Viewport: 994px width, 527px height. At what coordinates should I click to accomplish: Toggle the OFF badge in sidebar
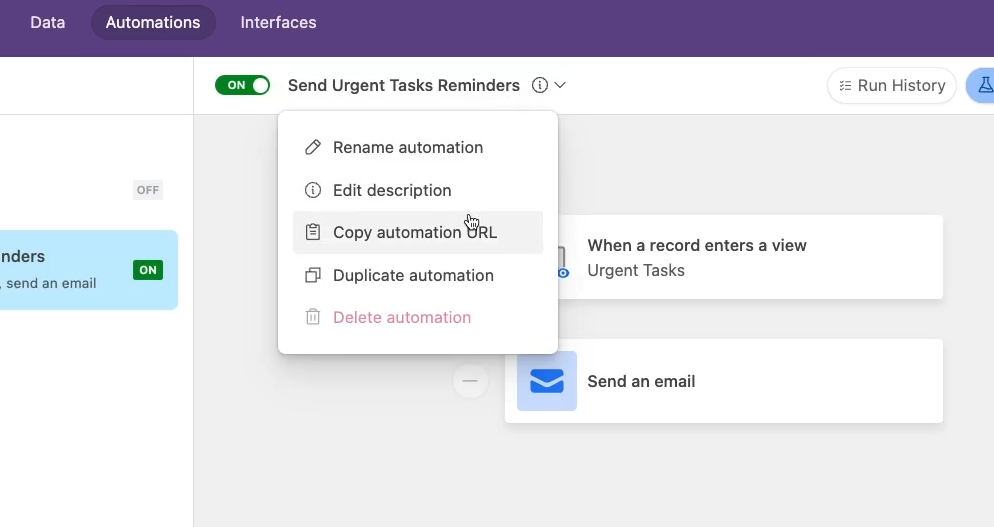point(148,190)
